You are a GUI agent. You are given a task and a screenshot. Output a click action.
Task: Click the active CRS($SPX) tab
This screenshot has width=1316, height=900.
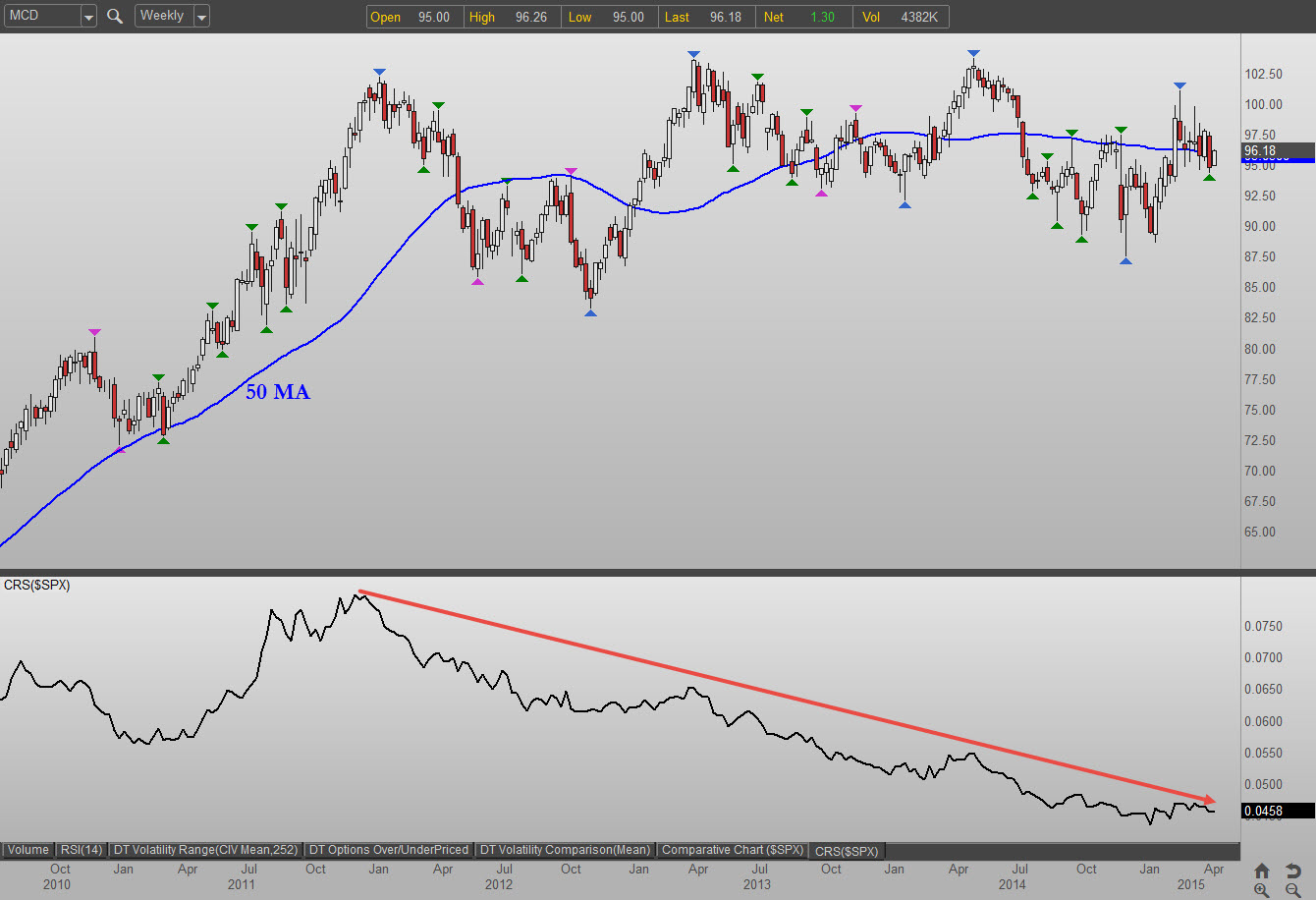click(x=847, y=851)
